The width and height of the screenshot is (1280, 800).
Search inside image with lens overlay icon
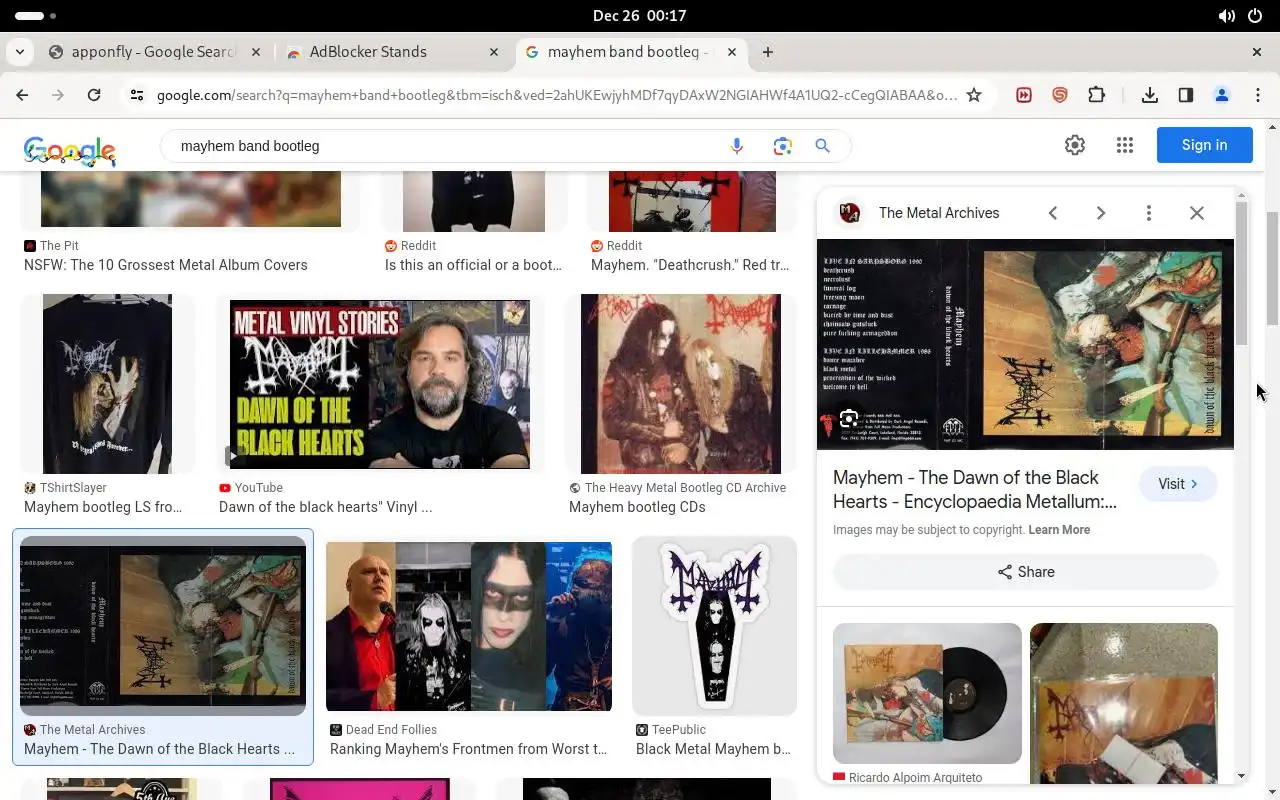pyautogui.click(x=849, y=419)
